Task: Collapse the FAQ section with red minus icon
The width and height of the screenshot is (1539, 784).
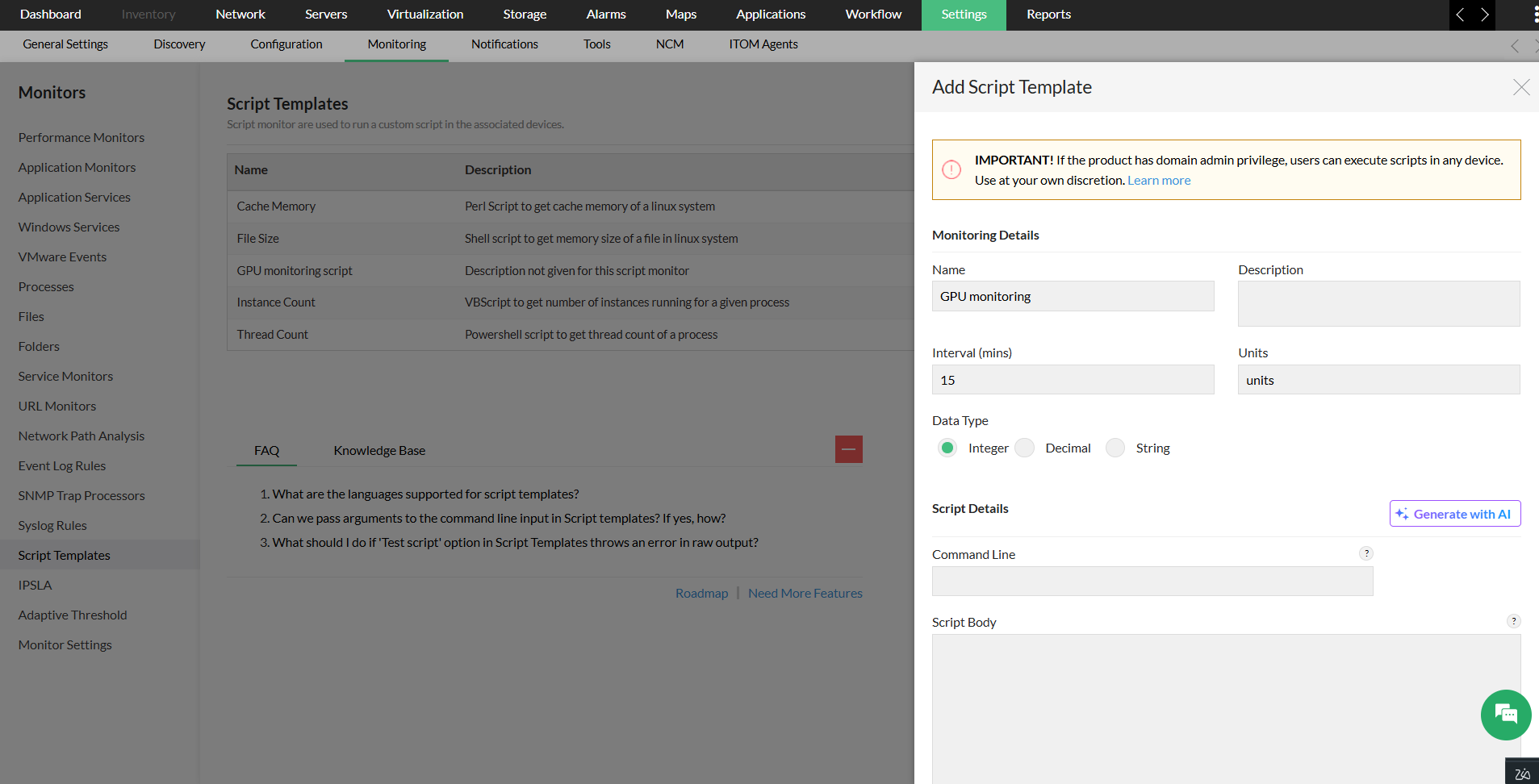Action: point(848,449)
